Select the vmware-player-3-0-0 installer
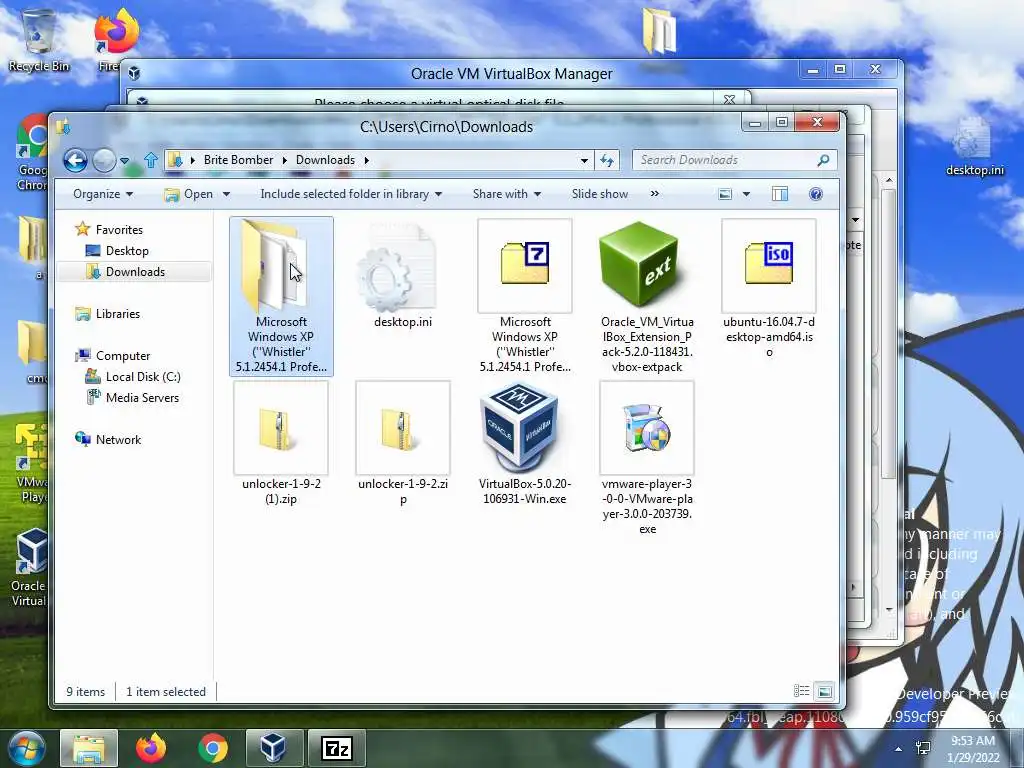 point(647,458)
